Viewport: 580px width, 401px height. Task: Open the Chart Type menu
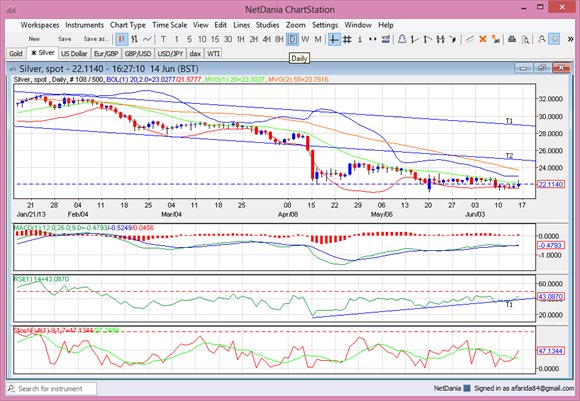(x=128, y=25)
